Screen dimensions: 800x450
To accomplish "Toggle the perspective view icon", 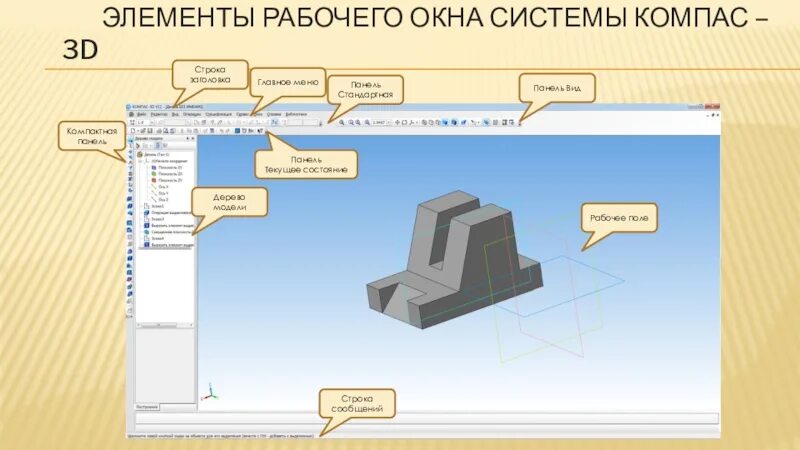I will [464, 122].
